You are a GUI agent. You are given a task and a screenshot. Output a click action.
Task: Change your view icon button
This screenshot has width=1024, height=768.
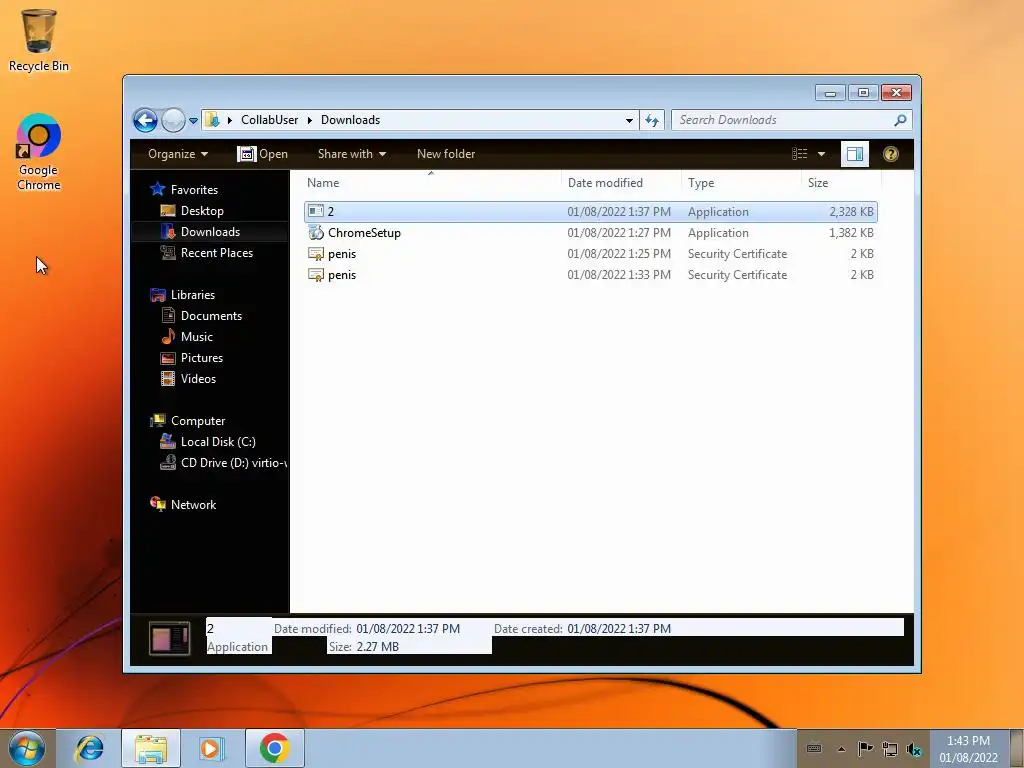(800, 154)
